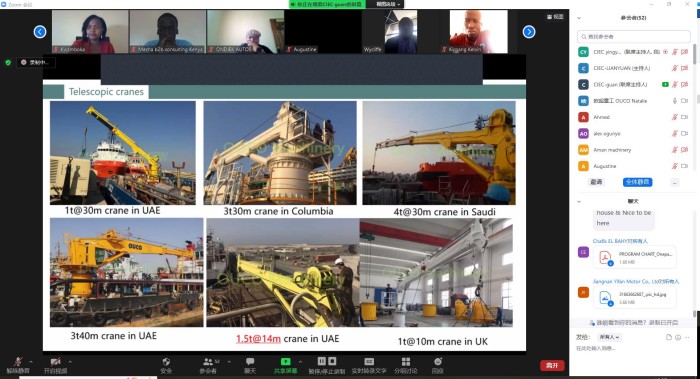700x379 pixels.
Task: Select Aman machinery AM avatar
Action: point(583,150)
